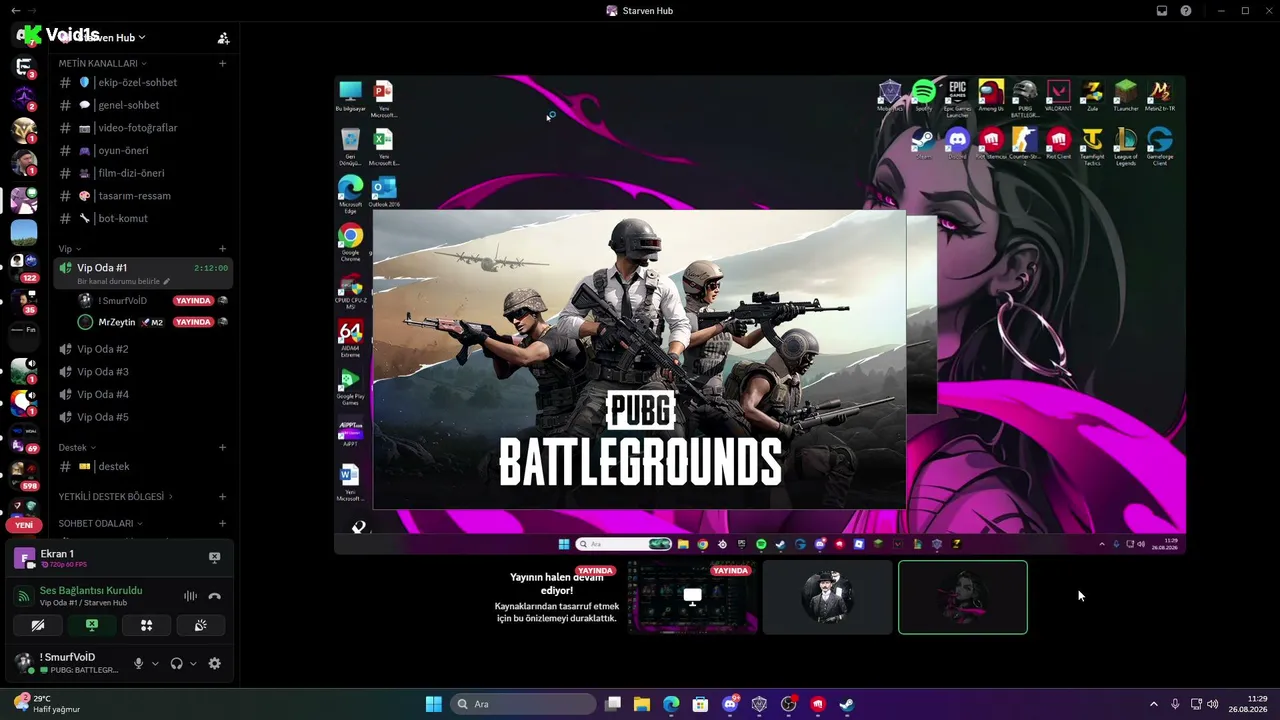1280x720 pixels.
Task: Mute the microphone in the user panel
Action: point(139,663)
